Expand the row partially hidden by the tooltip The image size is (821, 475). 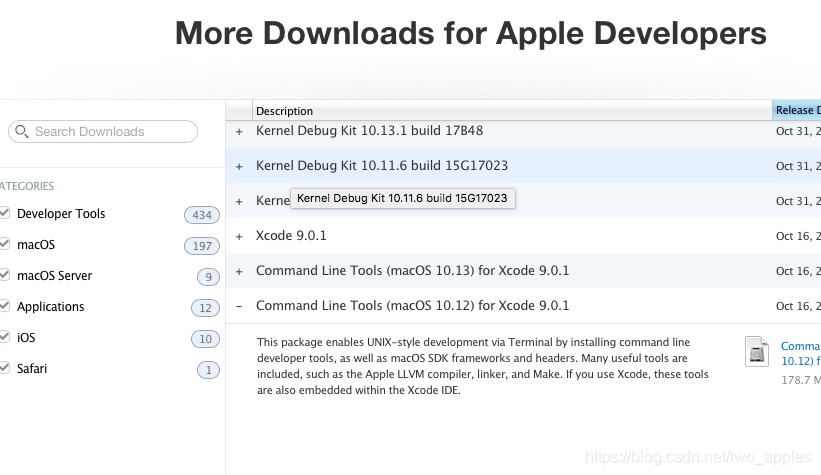tap(239, 202)
